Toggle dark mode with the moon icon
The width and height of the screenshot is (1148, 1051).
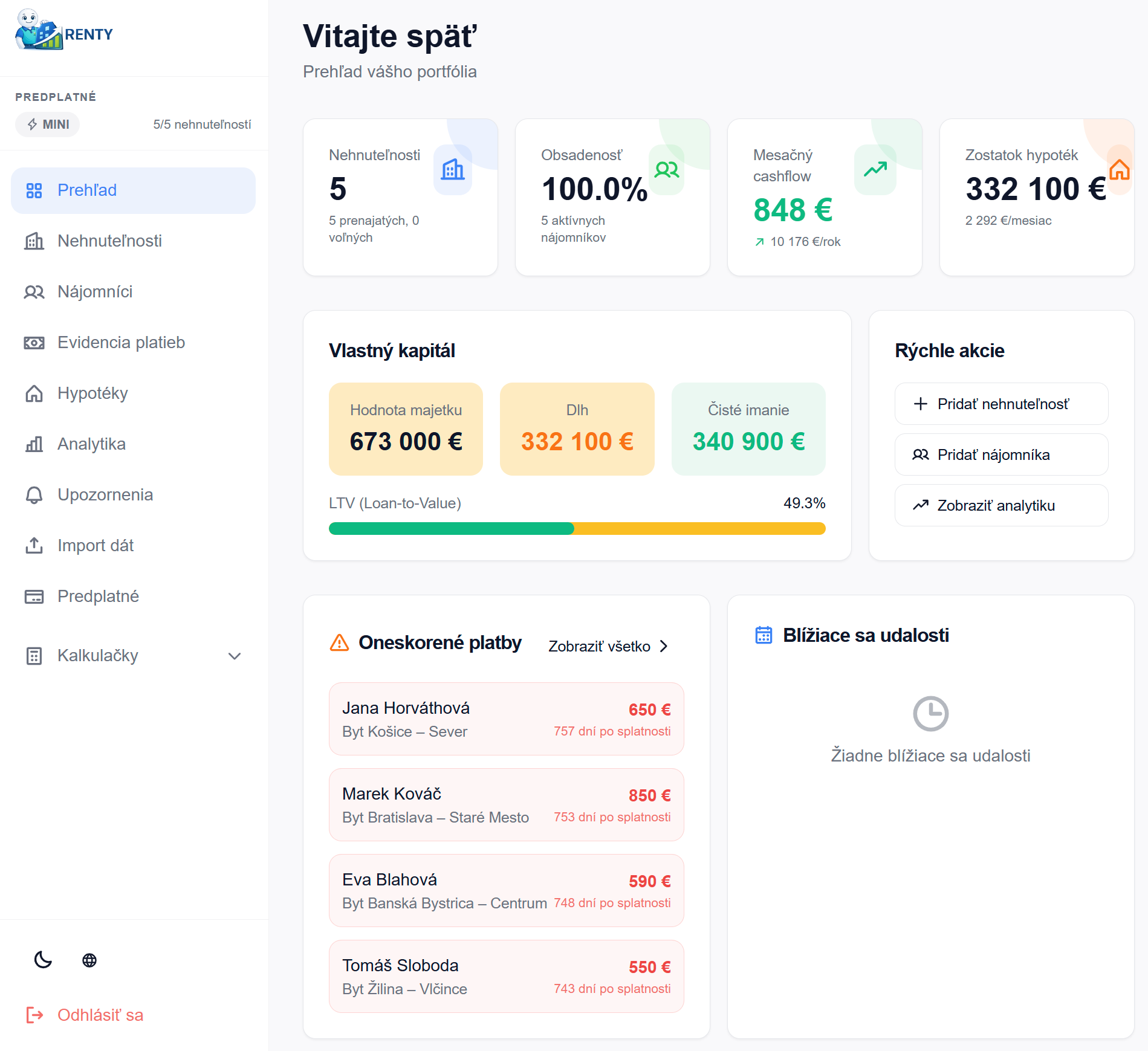43,960
